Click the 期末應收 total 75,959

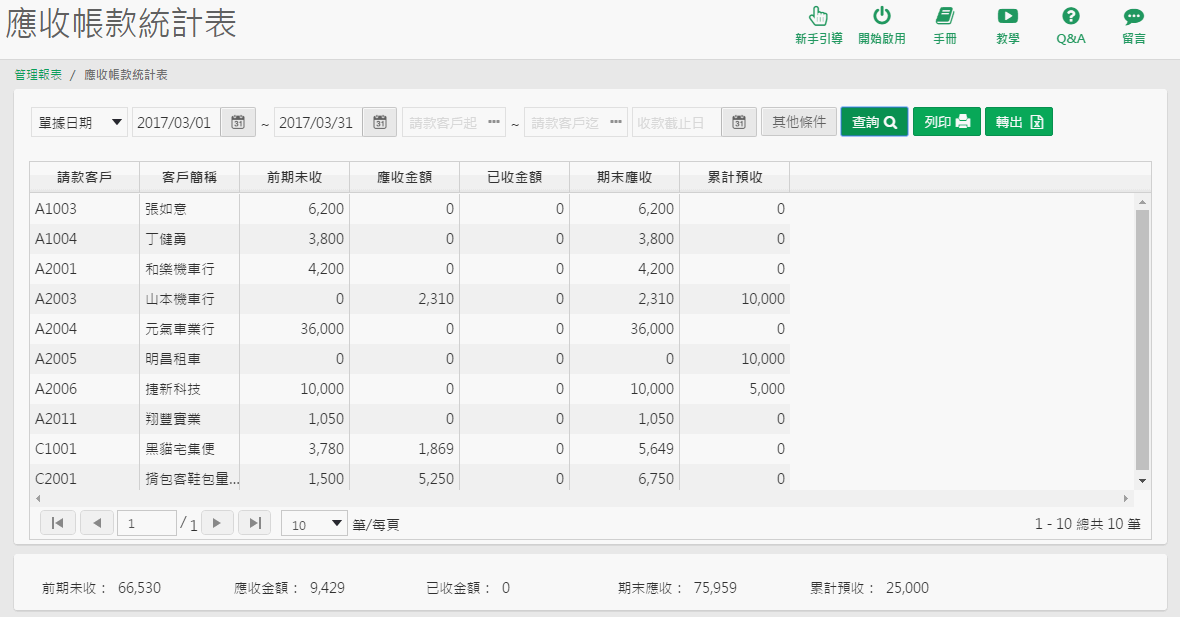tap(715, 588)
